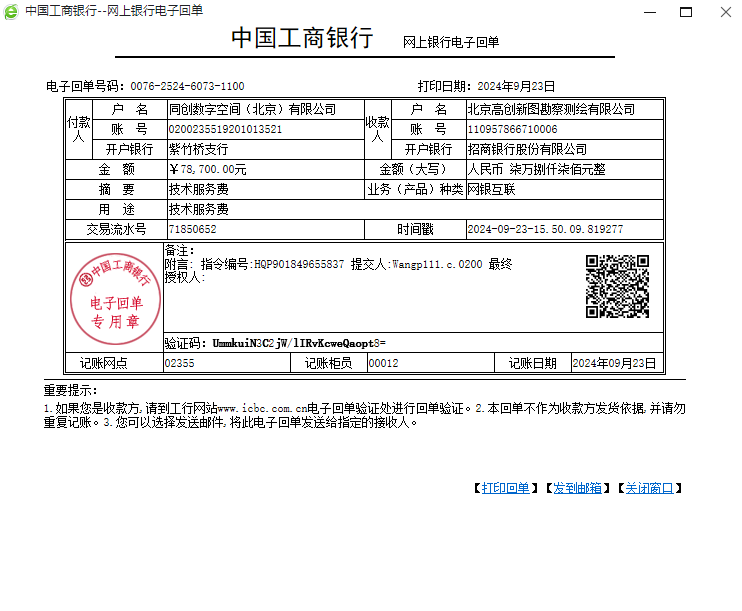The width and height of the screenshot is (742, 611).
Task: Click instruction number HQP901849655837
Action: [299, 264]
